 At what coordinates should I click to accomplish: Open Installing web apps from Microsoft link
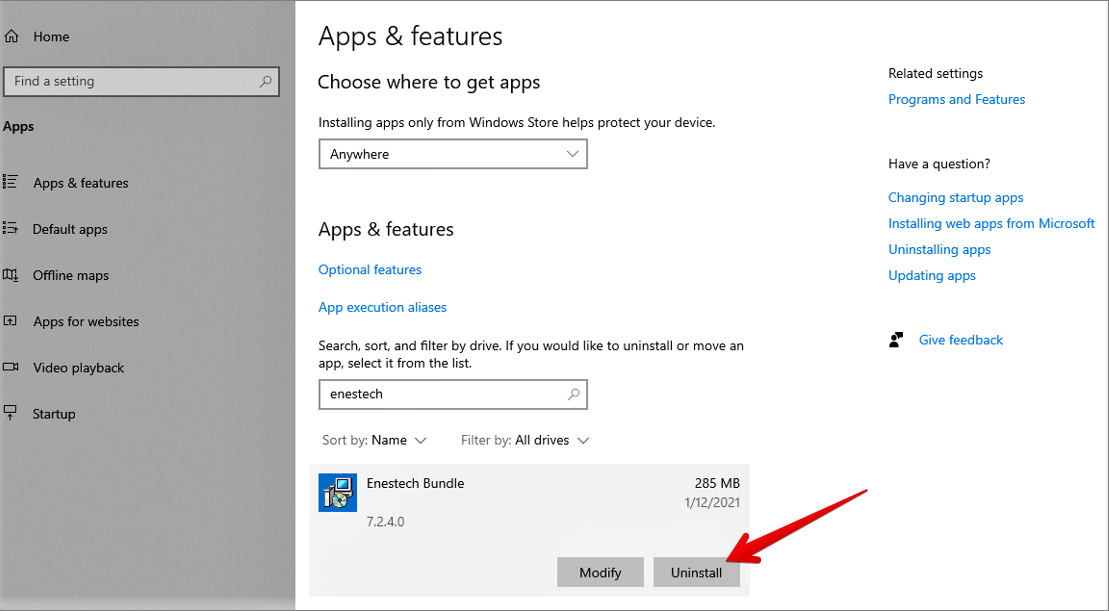[x=992, y=223]
